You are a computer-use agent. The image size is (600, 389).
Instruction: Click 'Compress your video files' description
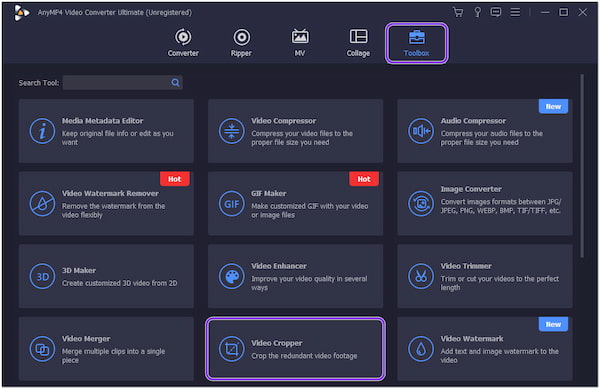(302, 138)
